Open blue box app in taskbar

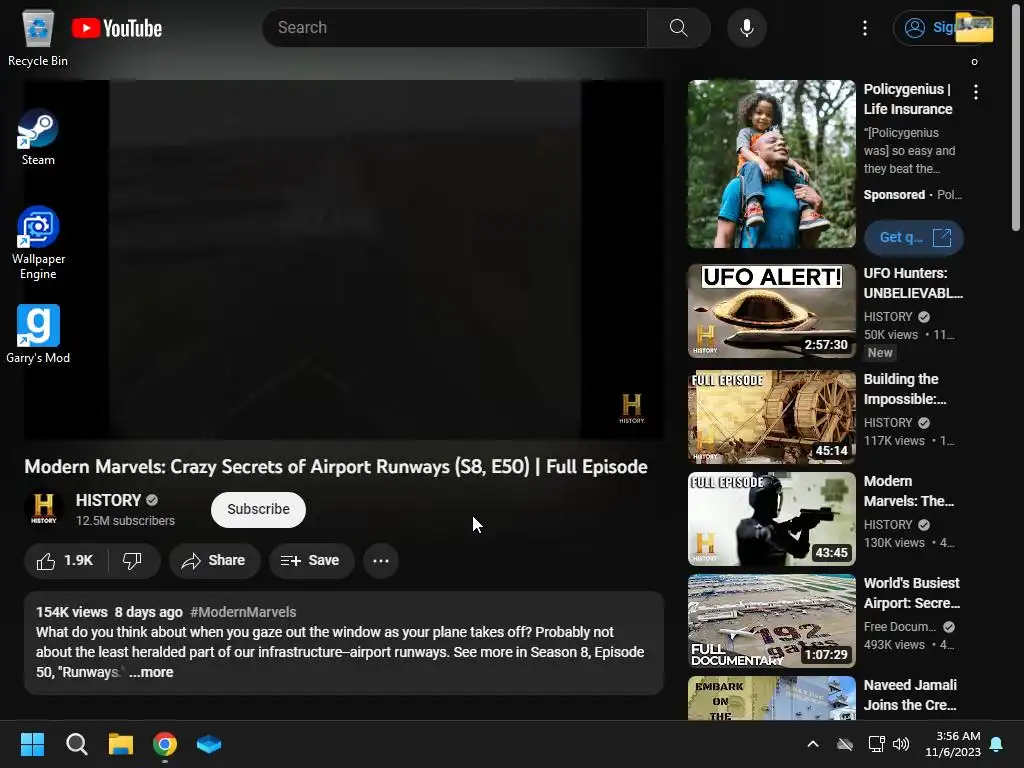[x=209, y=744]
